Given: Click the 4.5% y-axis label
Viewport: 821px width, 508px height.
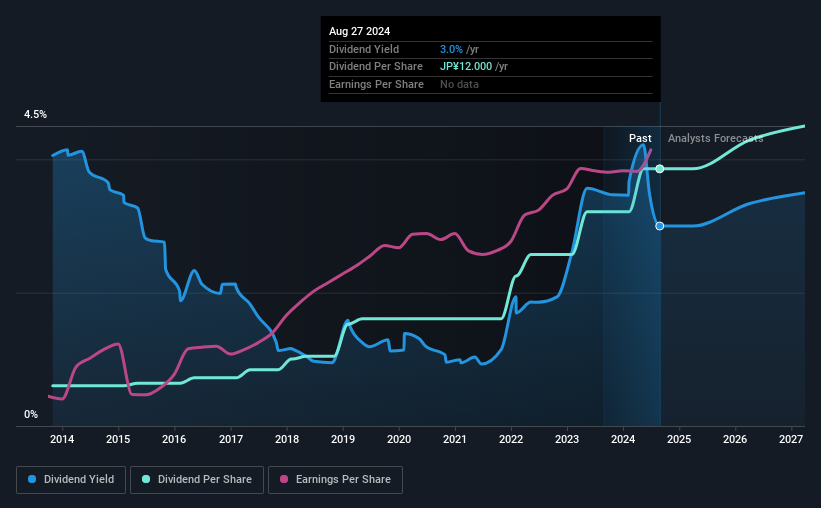Looking at the screenshot, I should click(35, 114).
